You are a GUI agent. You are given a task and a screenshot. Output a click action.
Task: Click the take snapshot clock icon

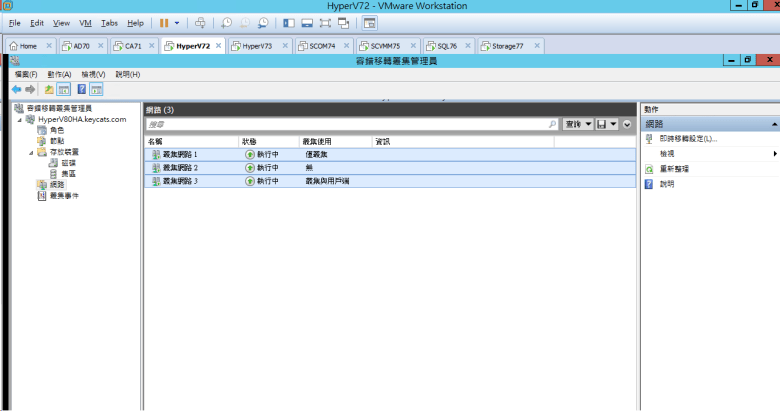click(x=227, y=22)
